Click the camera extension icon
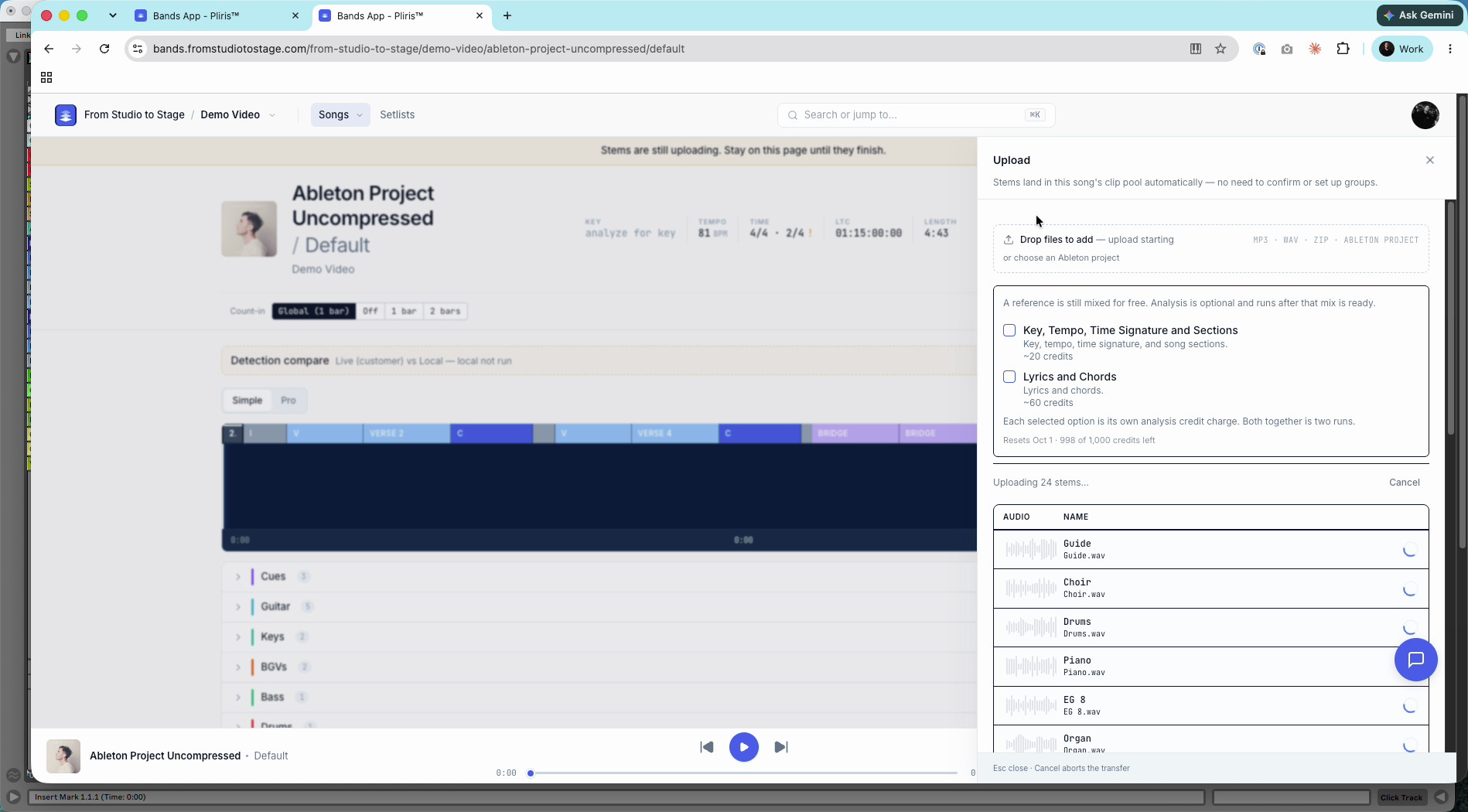Screen dimensions: 1468x812 [1286, 49]
